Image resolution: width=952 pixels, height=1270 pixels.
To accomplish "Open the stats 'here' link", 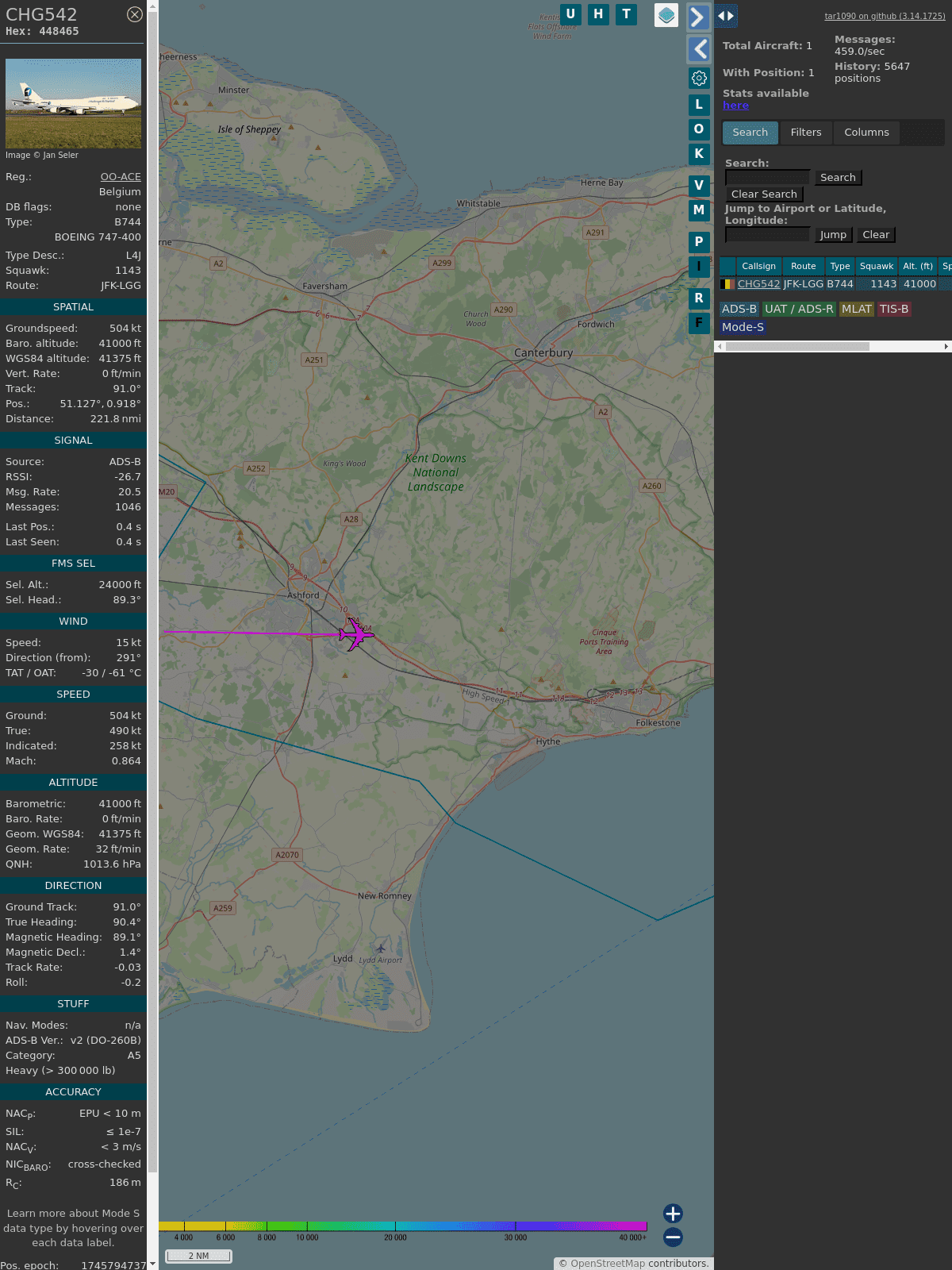I will pyautogui.click(x=735, y=106).
